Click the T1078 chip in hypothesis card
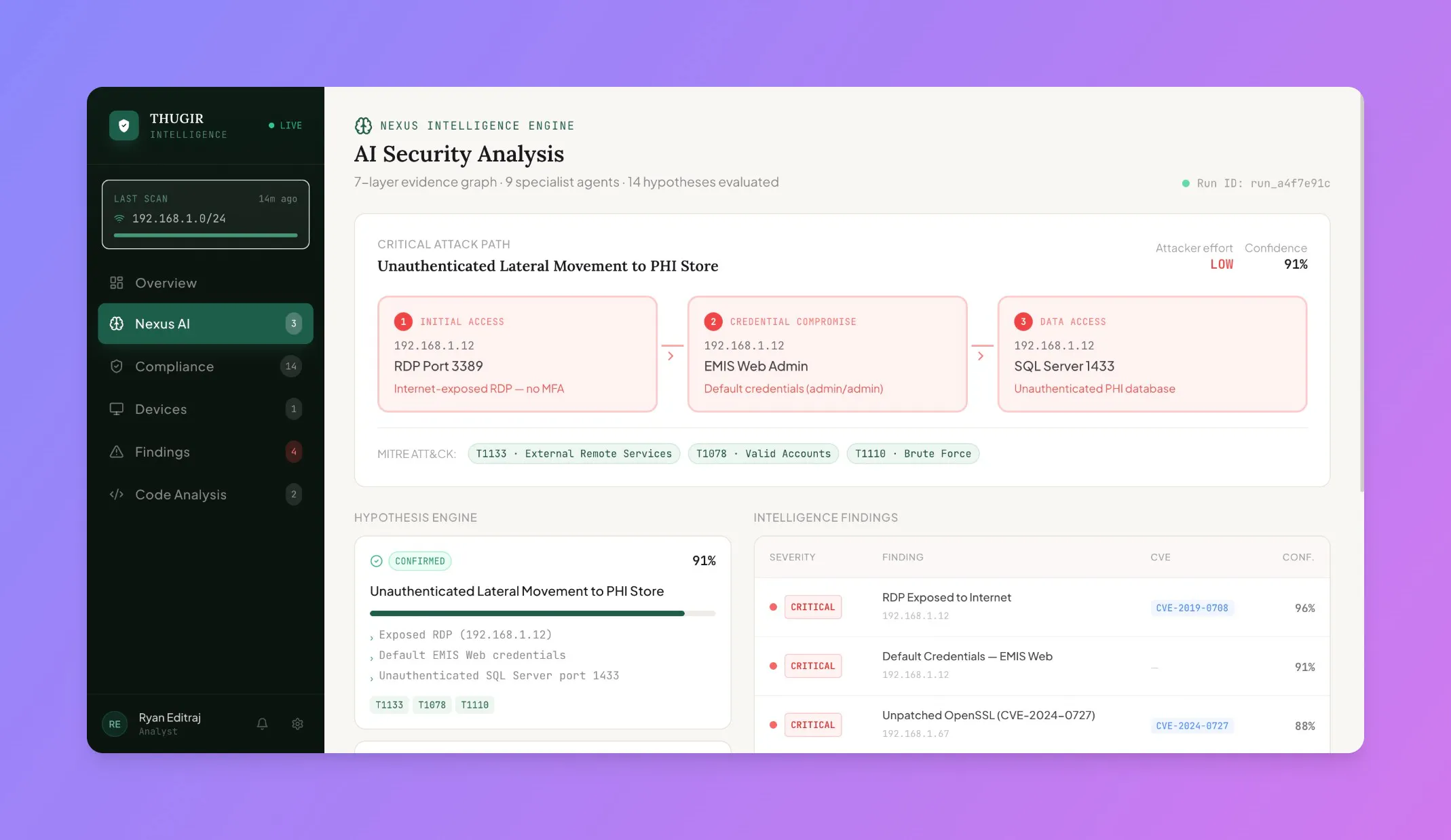This screenshot has height=840, width=1451. [432, 705]
